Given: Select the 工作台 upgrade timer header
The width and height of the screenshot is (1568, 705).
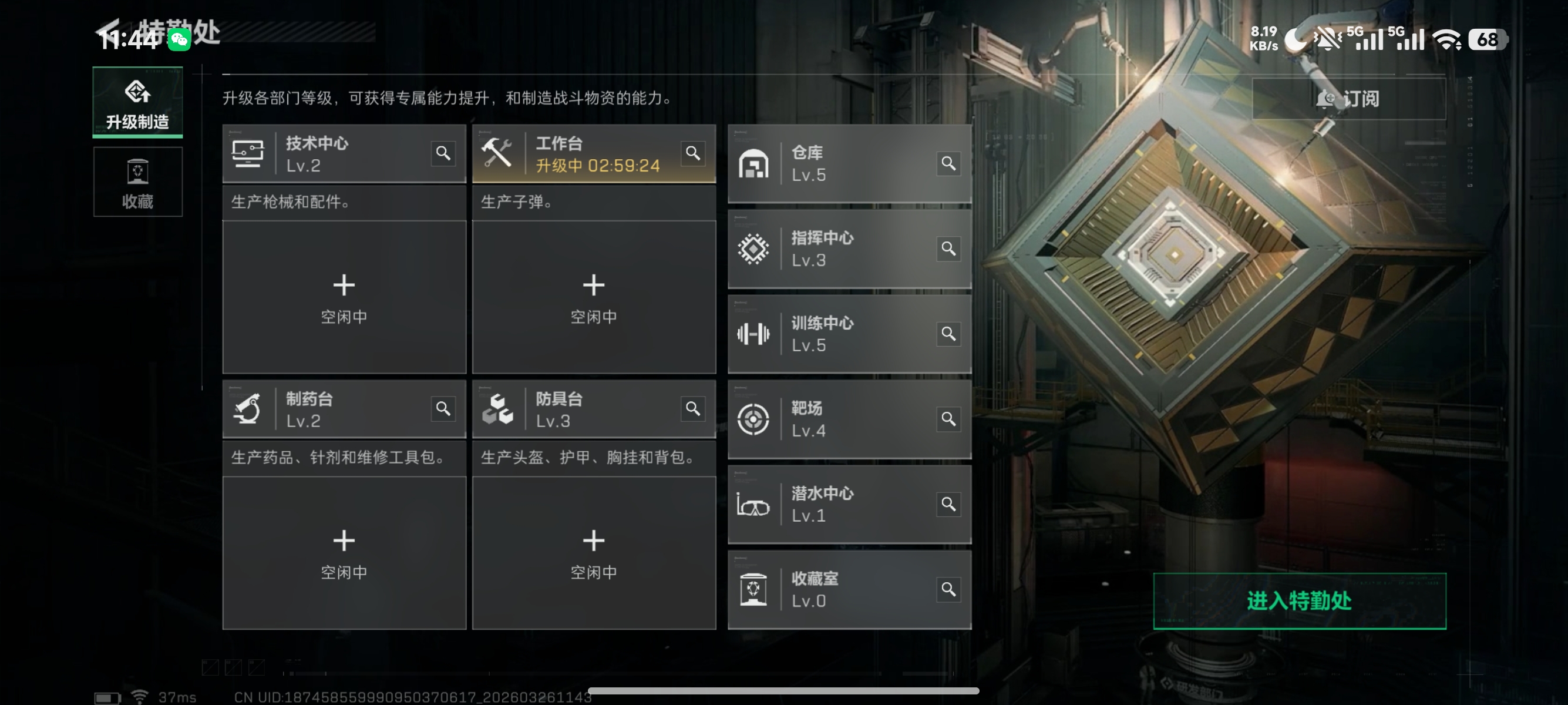Looking at the screenshot, I should [594, 153].
